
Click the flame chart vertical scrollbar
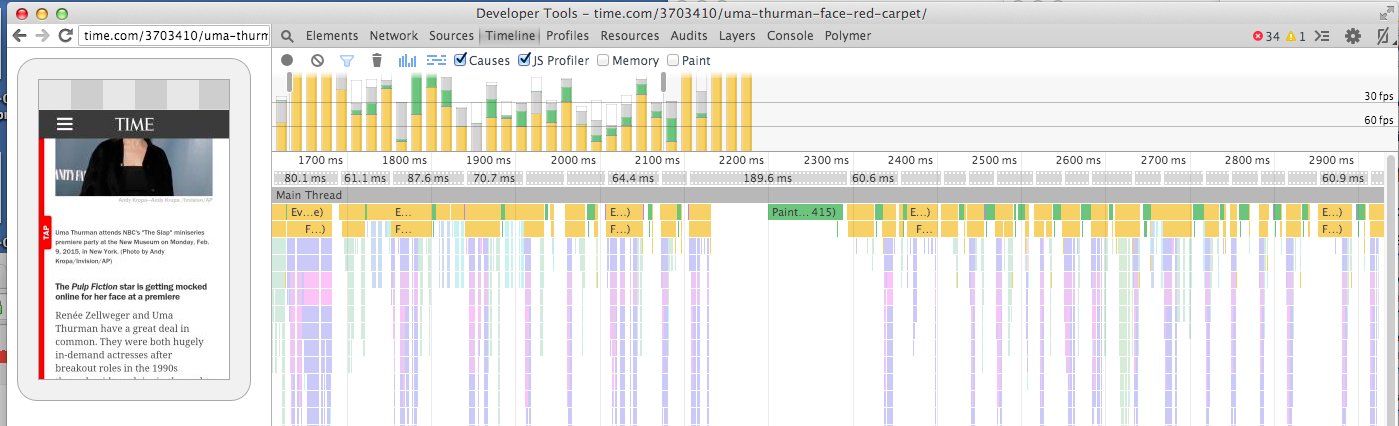point(1391,290)
